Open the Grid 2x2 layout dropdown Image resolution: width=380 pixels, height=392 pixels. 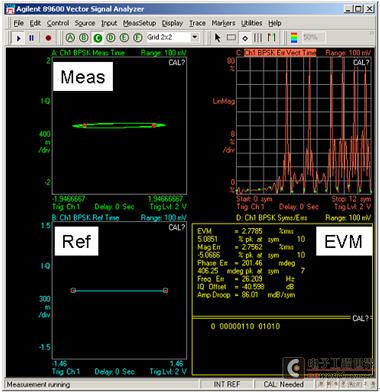point(195,37)
